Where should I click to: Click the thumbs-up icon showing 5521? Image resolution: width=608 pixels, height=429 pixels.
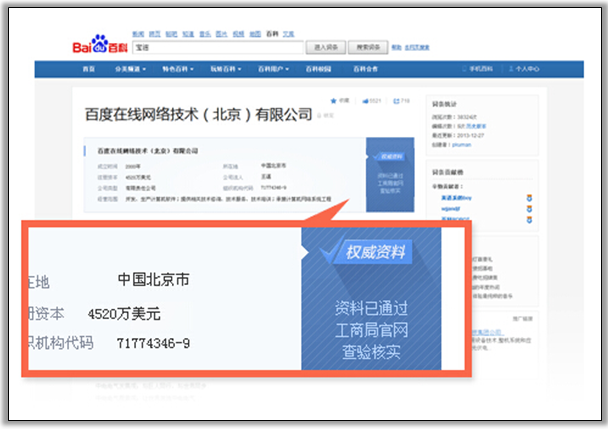[365, 101]
